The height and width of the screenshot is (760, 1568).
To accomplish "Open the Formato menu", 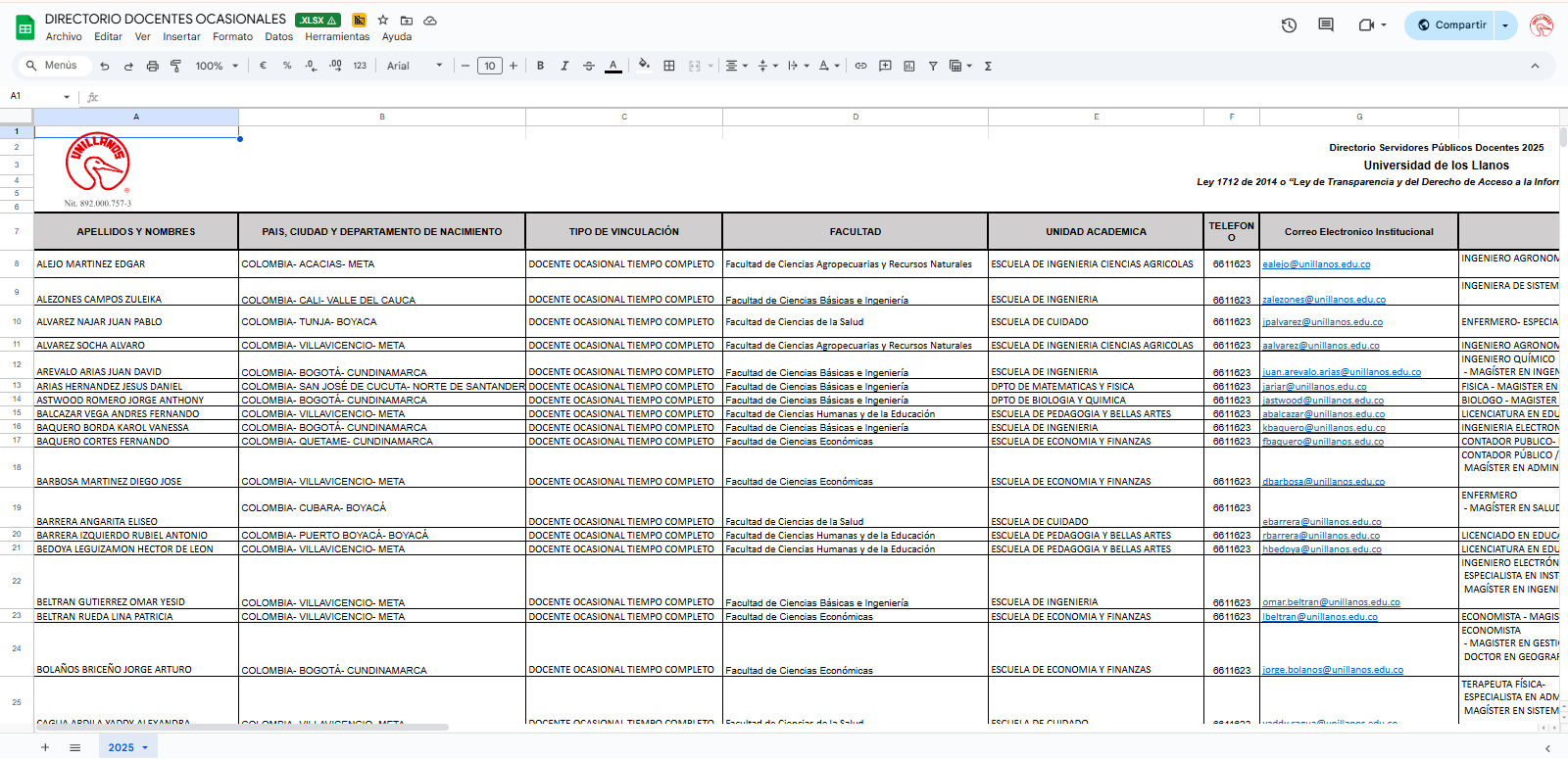I will pyautogui.click(x=232, y=37).
